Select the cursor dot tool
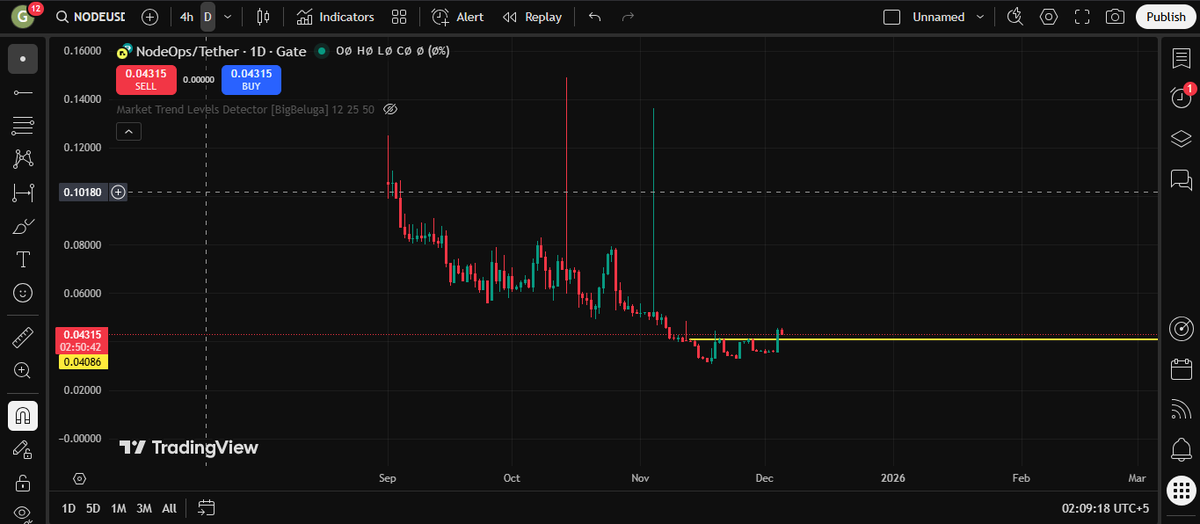The image size is (1200, 524). pos(23,59)
